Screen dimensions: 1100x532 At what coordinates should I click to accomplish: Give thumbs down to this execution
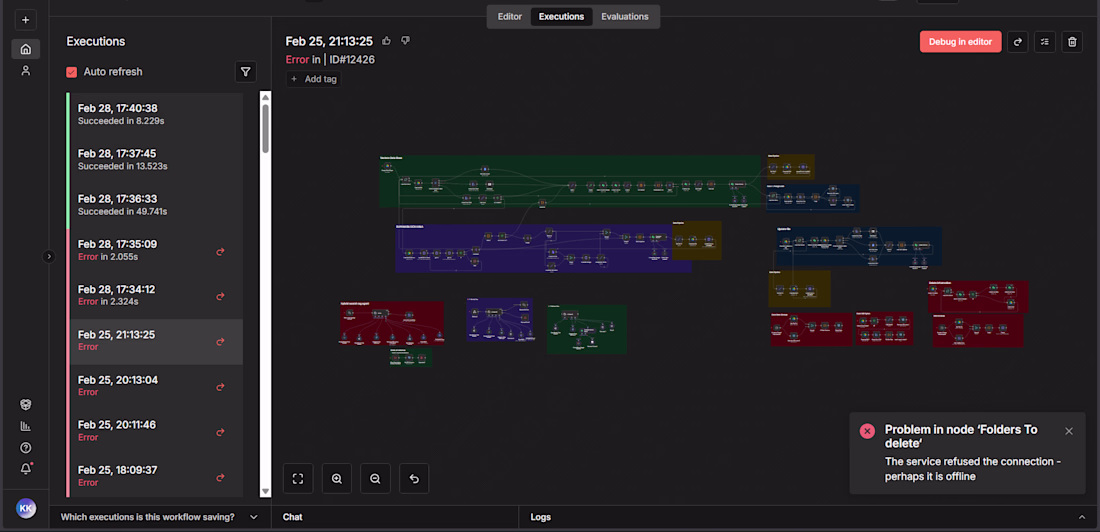(405, 41)
